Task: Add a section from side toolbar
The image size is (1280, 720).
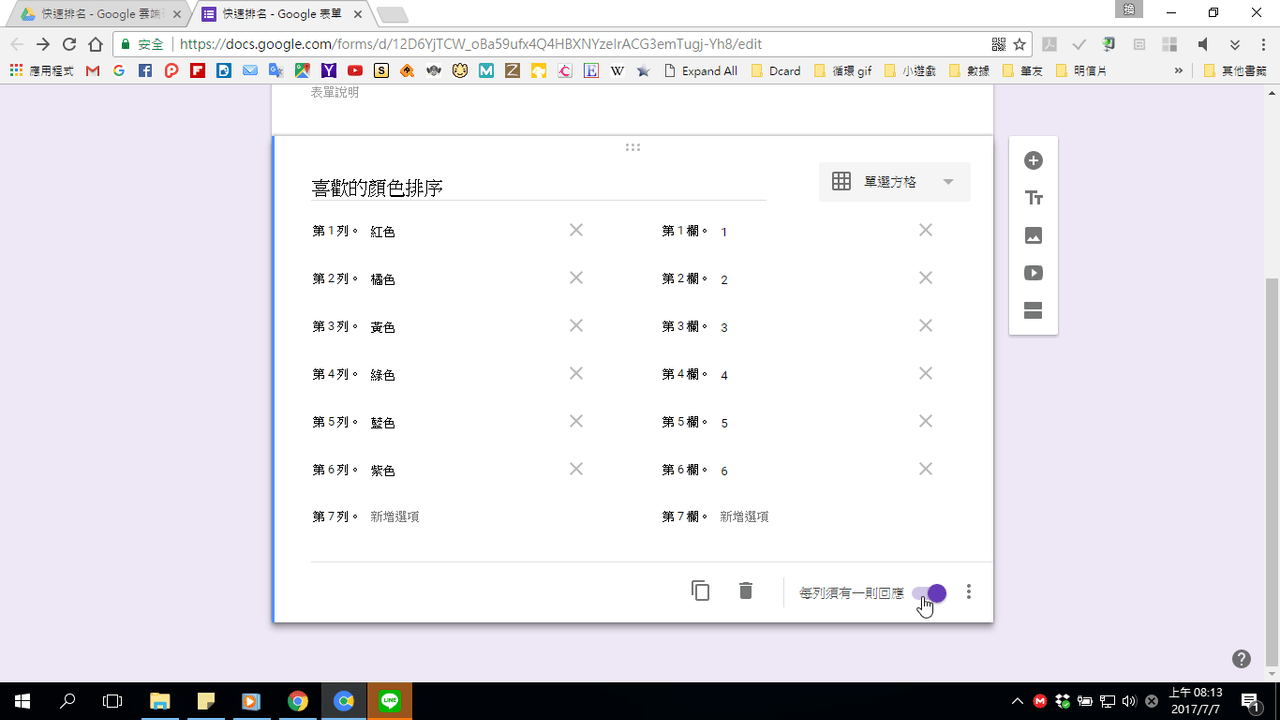Action: (x=1033, y=310)
